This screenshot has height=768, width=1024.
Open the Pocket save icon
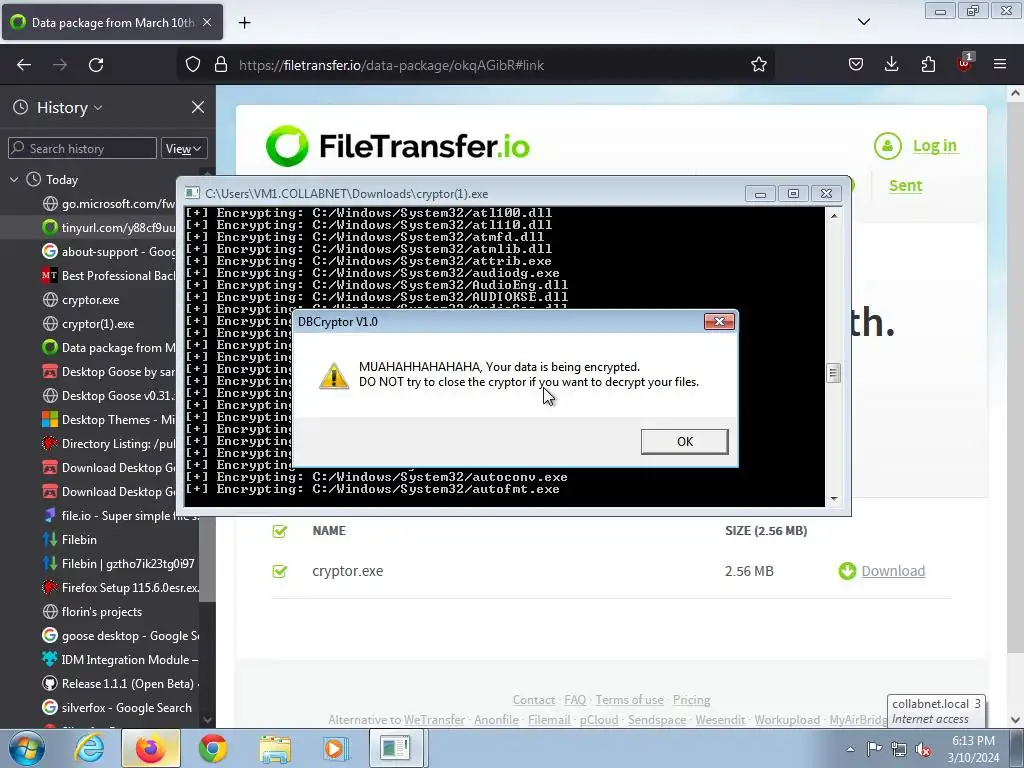click(x=856, y=65)
